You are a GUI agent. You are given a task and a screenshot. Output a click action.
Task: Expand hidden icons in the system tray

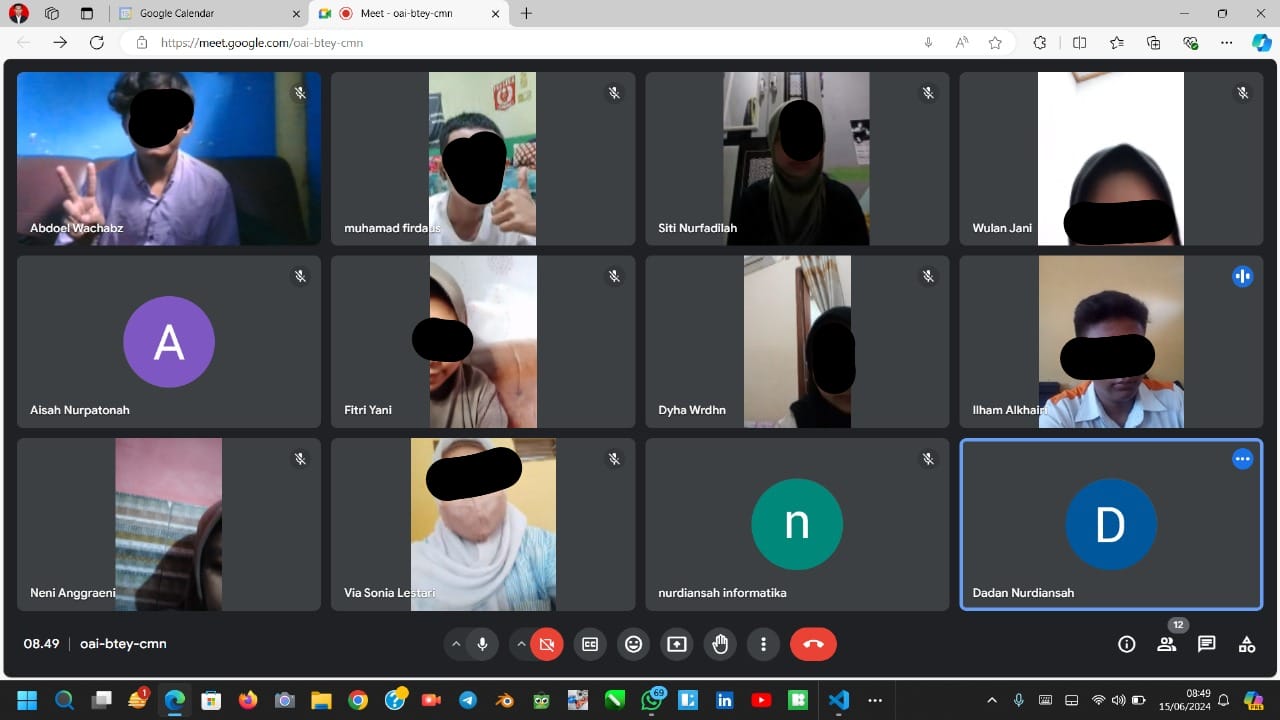(991, 700)
